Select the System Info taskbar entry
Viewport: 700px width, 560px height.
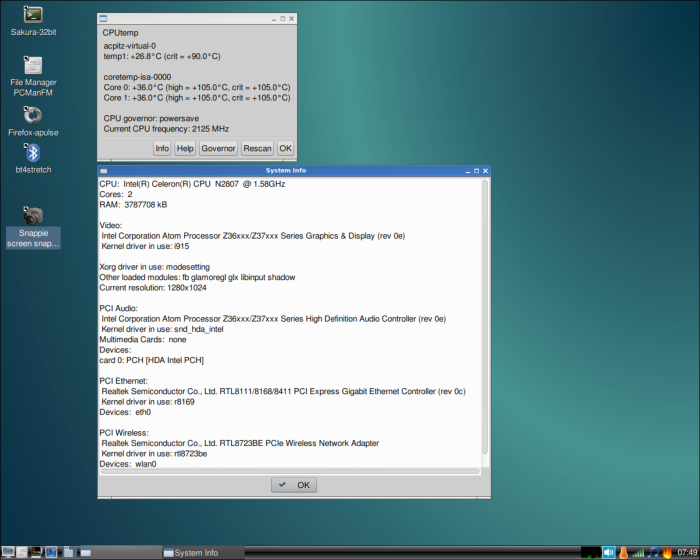(204, 553)
